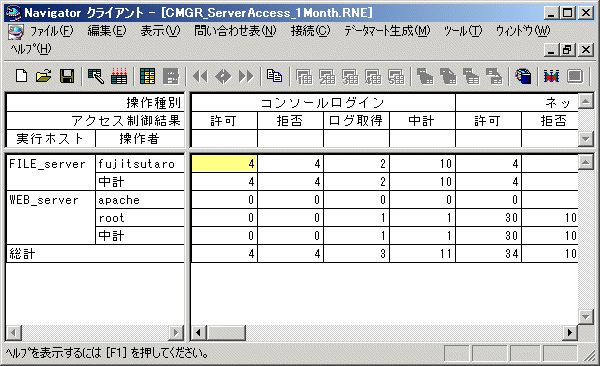Viewport: 600px width, 366px height.
Task: Click the アクセス制御結果 header cell
Action: tap(95, 121)
